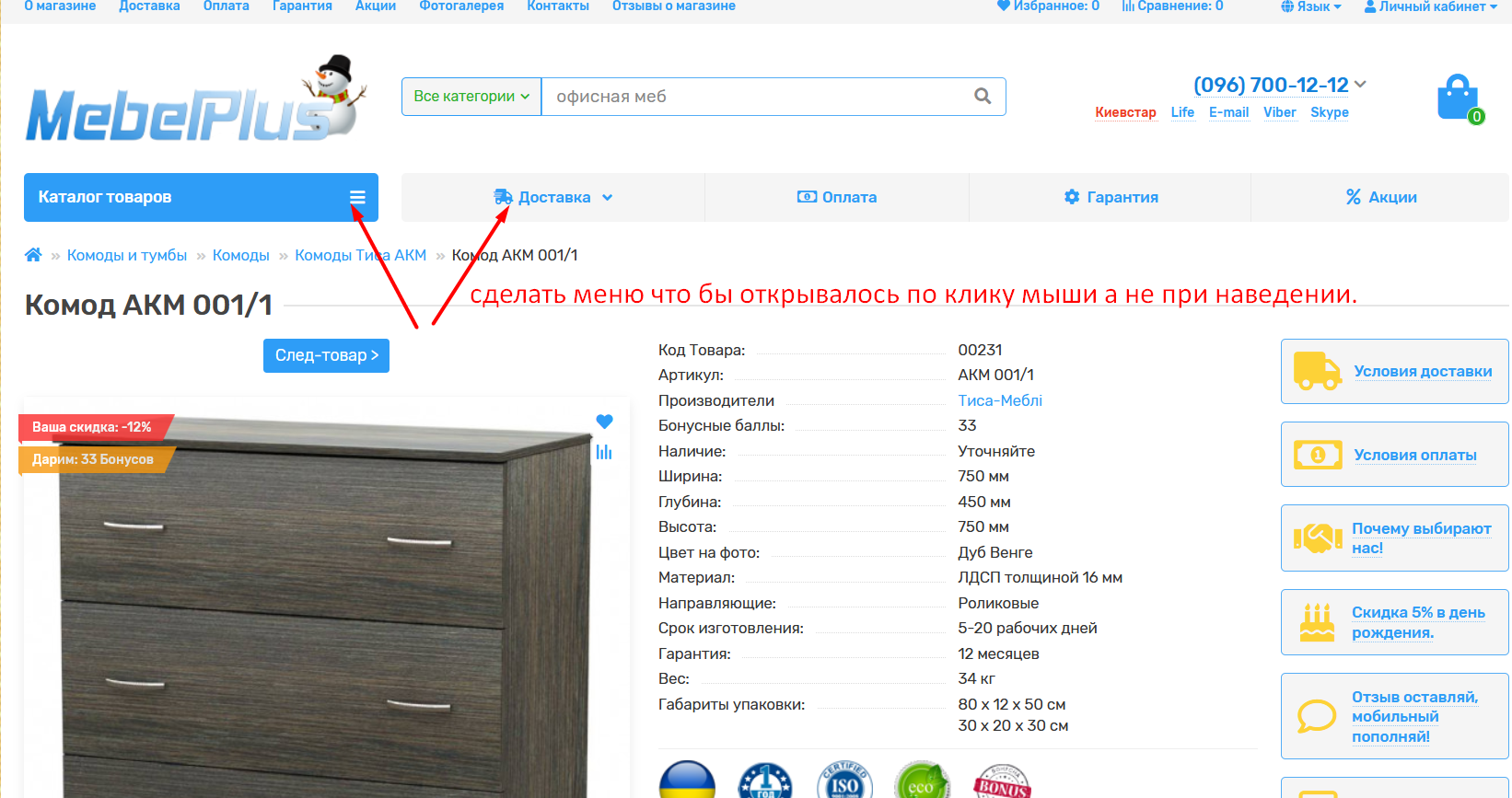
Task: Click the Skype contact link
Action: [x=1330, y=112]
